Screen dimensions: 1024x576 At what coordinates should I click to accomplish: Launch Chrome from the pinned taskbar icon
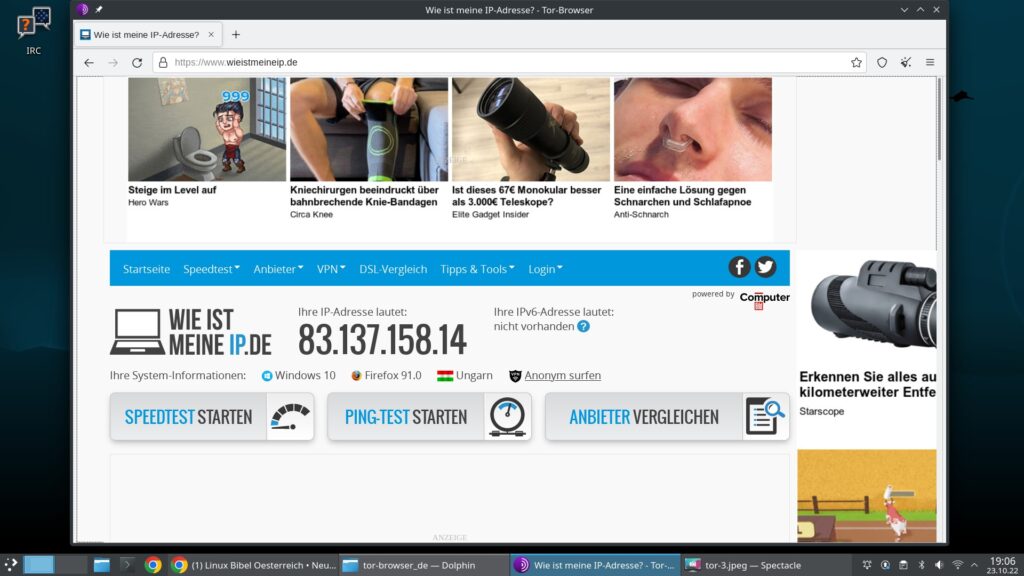pyautogui.click(x=153, y=565)
